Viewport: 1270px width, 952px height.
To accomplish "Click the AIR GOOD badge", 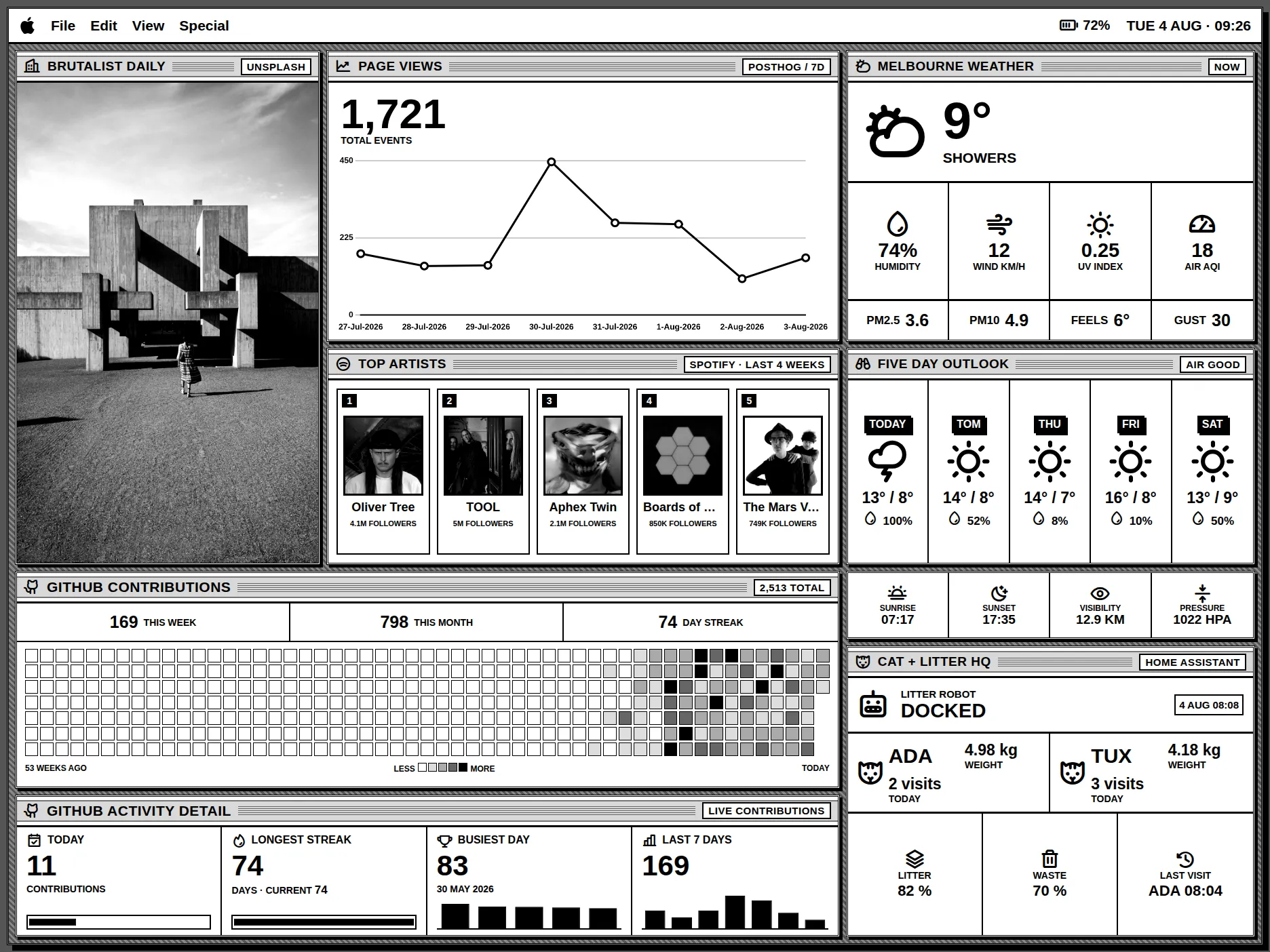I will pos(1212,364).
